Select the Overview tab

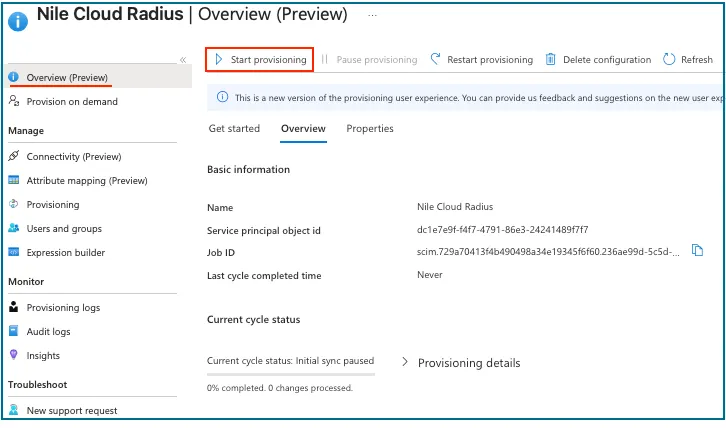(303, 128)
